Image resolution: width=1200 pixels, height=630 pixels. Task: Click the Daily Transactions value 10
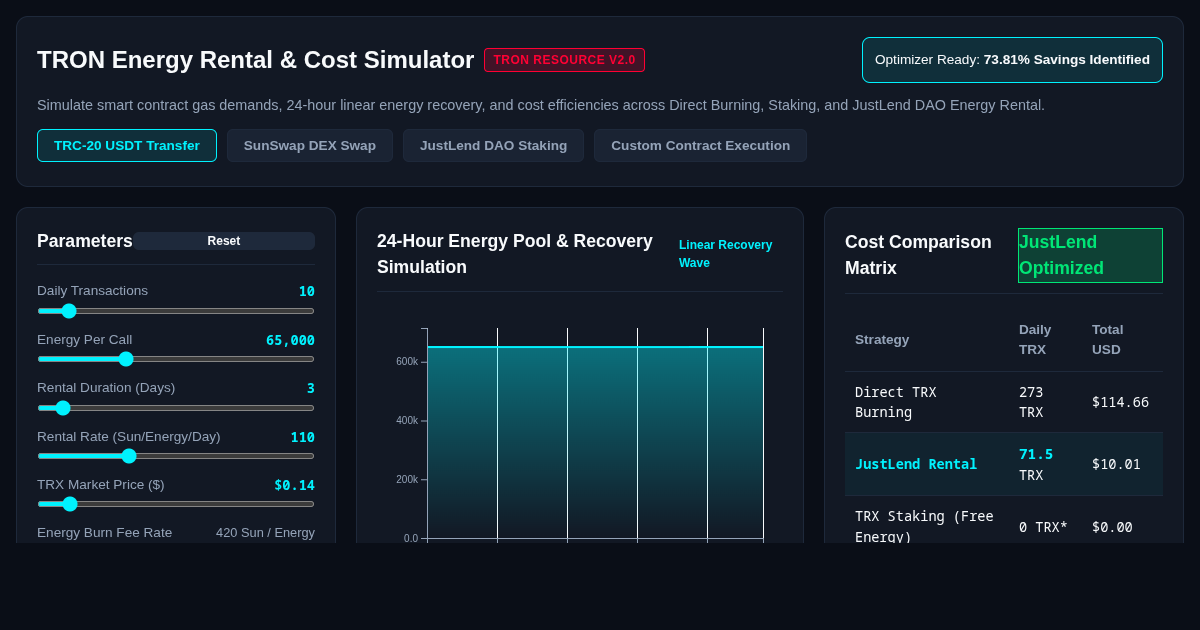[x=307, y=291]
